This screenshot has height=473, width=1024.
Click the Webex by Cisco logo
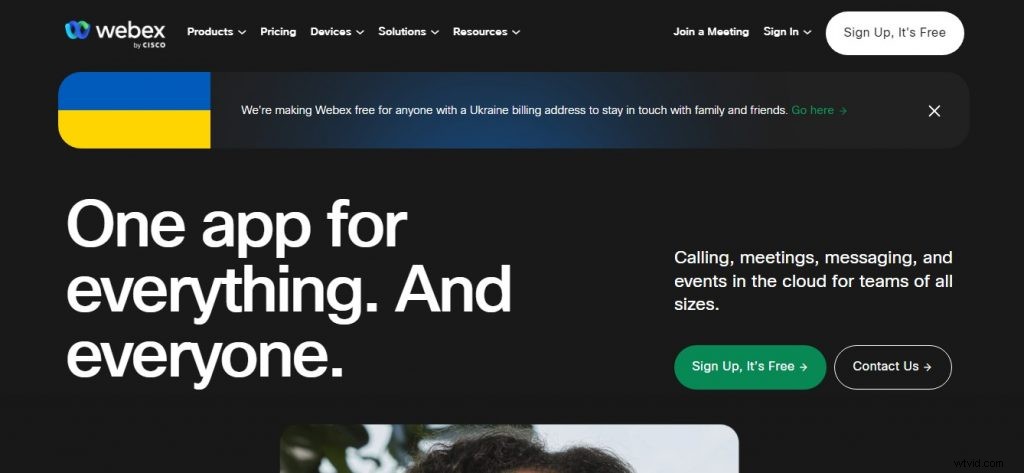(115, 33)
